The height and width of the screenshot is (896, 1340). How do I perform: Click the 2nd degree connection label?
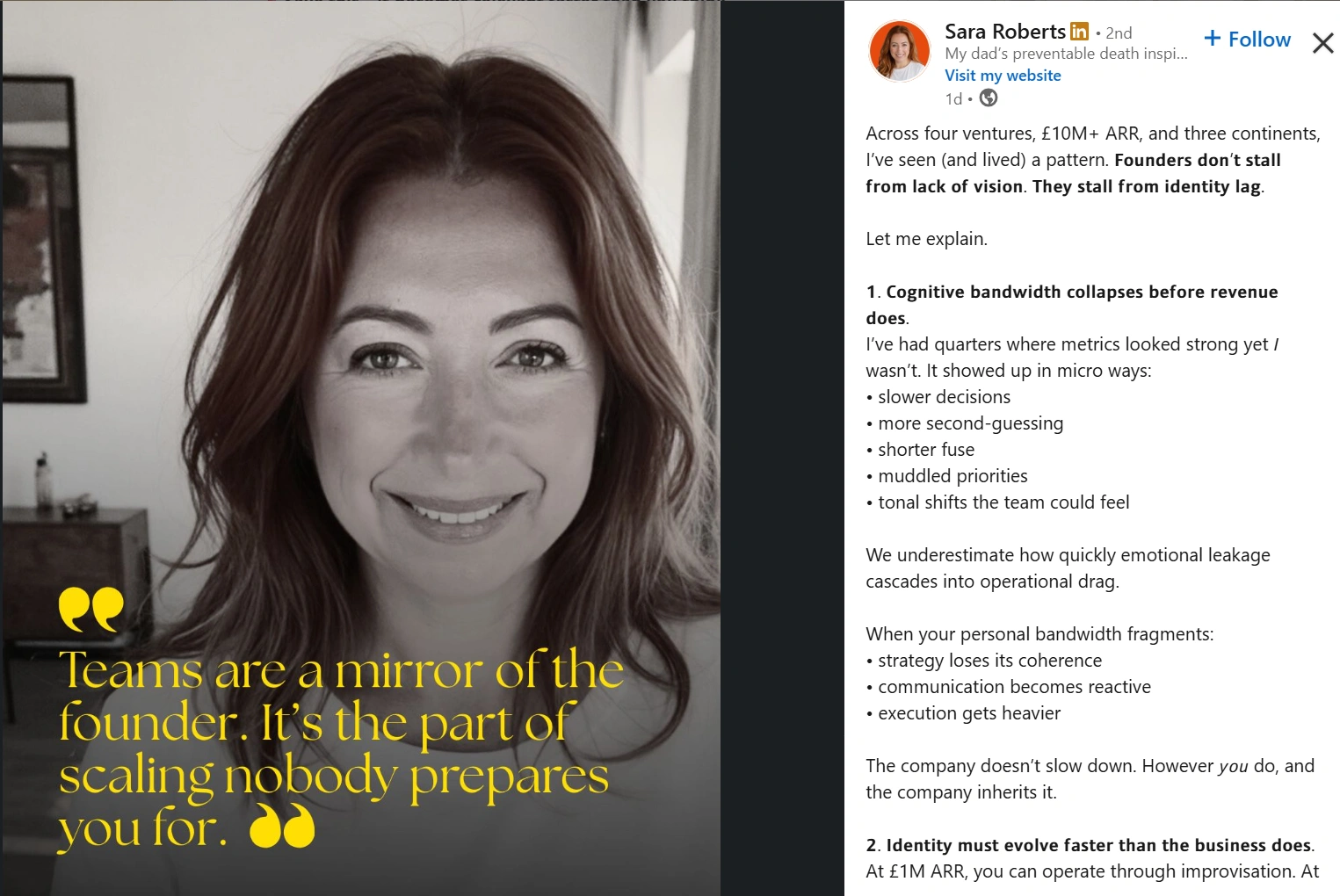(x=1119, y=33)
